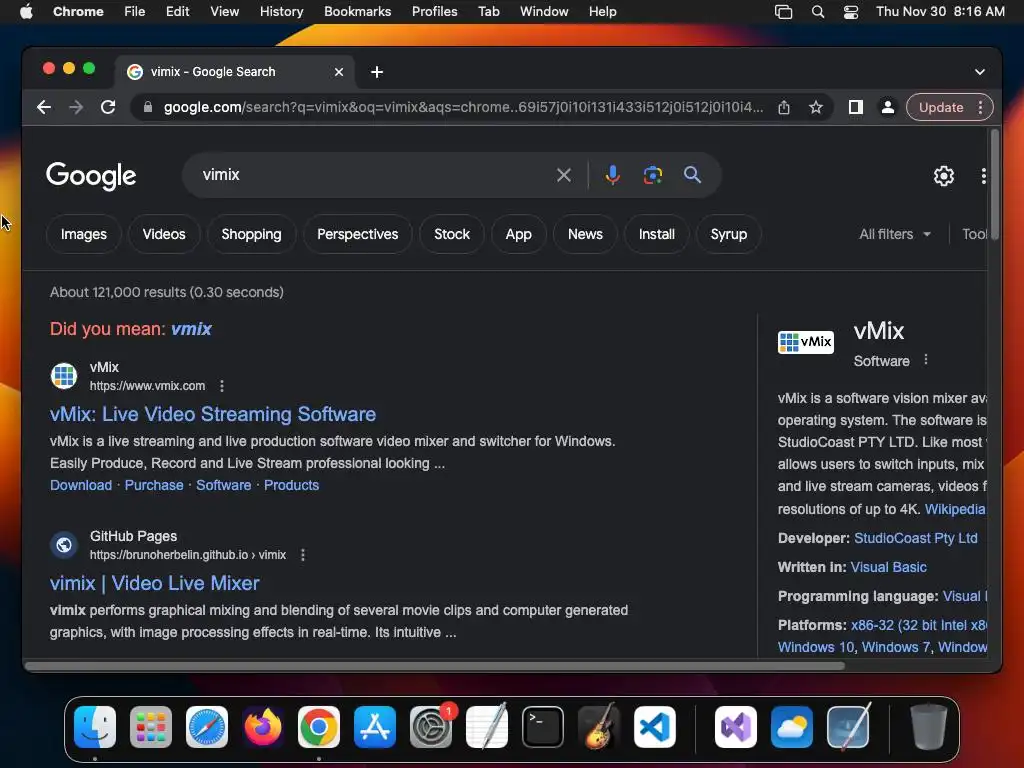Open the Chrome profile avatar menu
The image size is (1024, 768).
click(x=888, y=107)
